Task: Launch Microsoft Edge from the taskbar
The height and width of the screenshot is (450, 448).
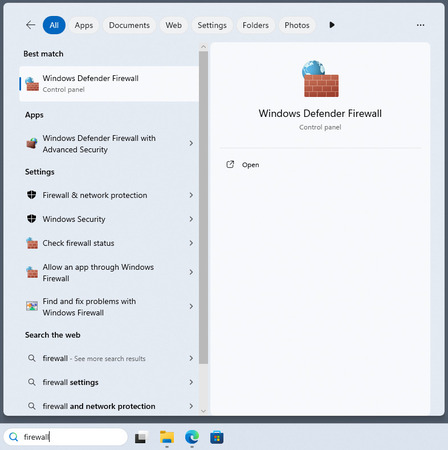Action: pos(192,437)
